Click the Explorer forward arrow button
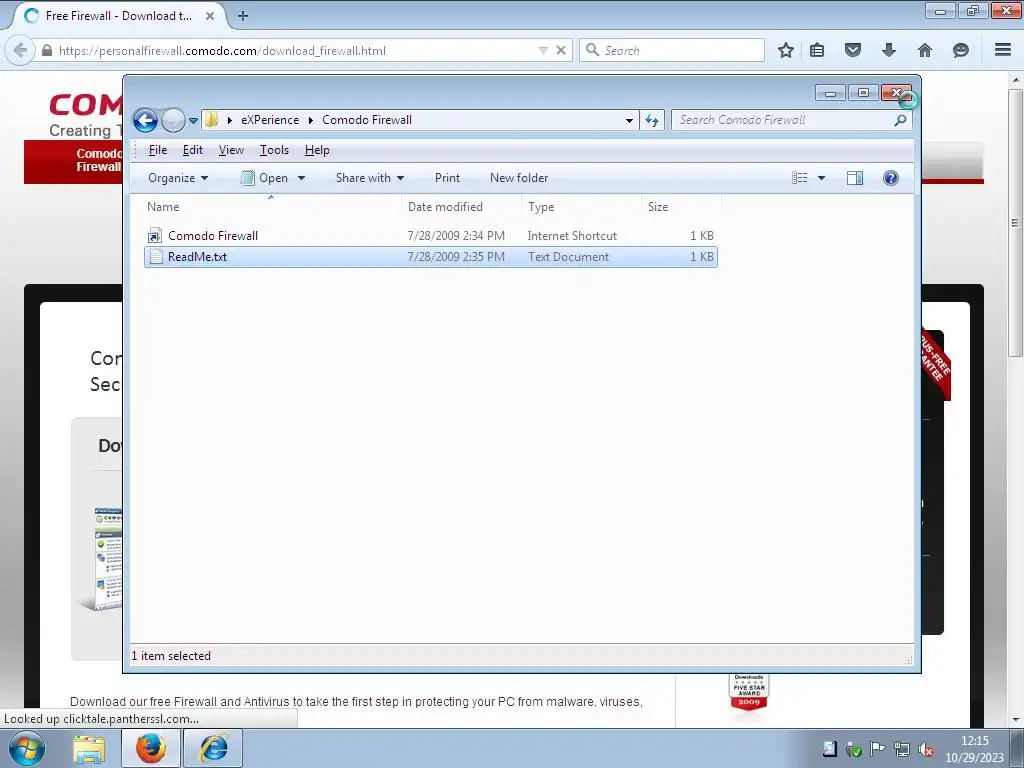1024x768 pixels. (x=173, y=120)
